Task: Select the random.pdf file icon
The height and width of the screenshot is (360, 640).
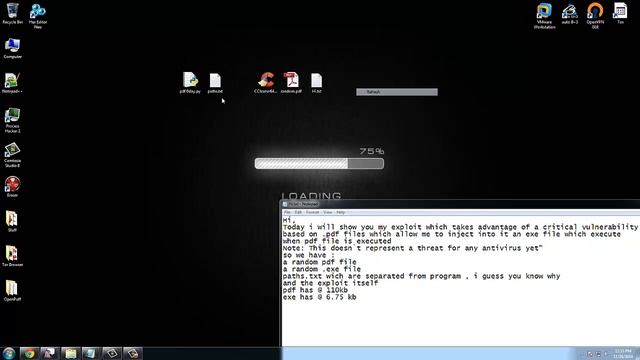Action: point(291,82)
